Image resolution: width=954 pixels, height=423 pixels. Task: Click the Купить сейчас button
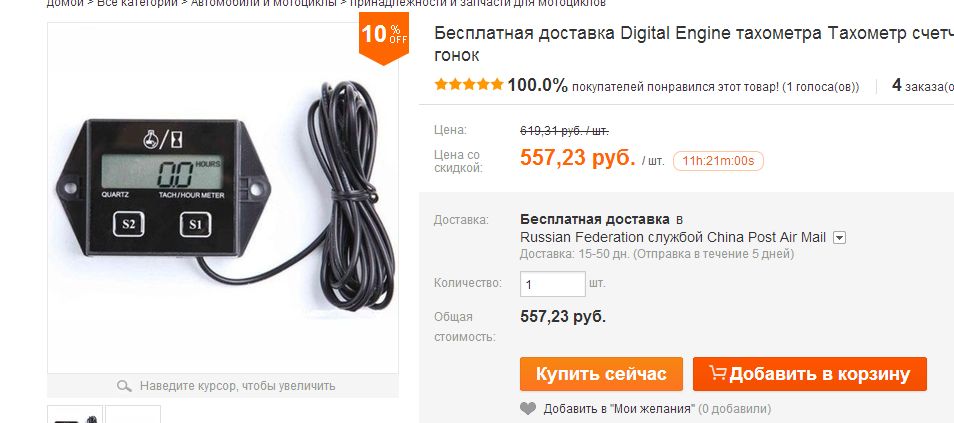pos(601,374)
